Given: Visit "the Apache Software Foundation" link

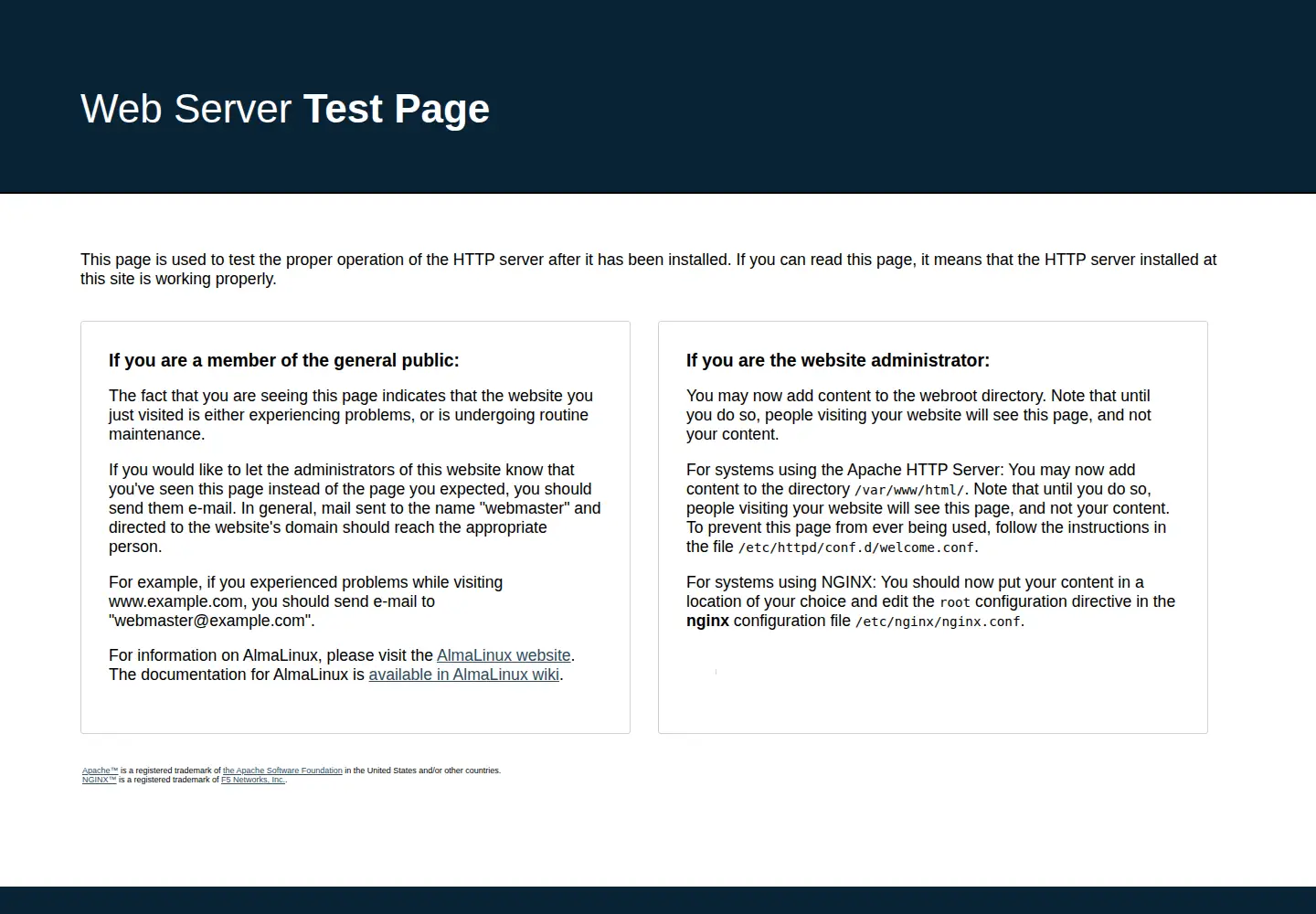Looking at the screenshot, I should [x=282, y=771].
